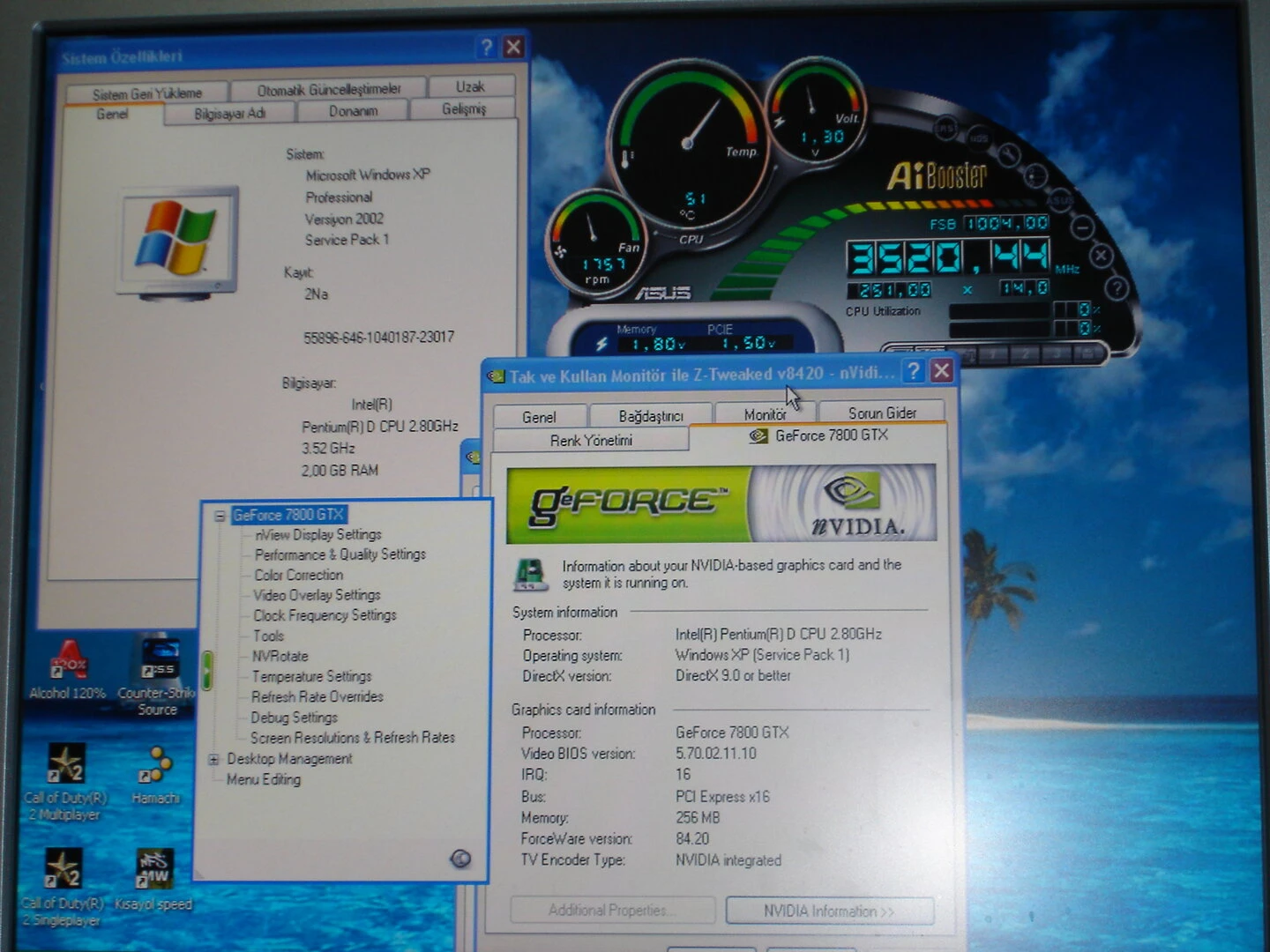Select the Kisayol speed NFS shortcut
1270x952 pixels.
pos(153,880)
